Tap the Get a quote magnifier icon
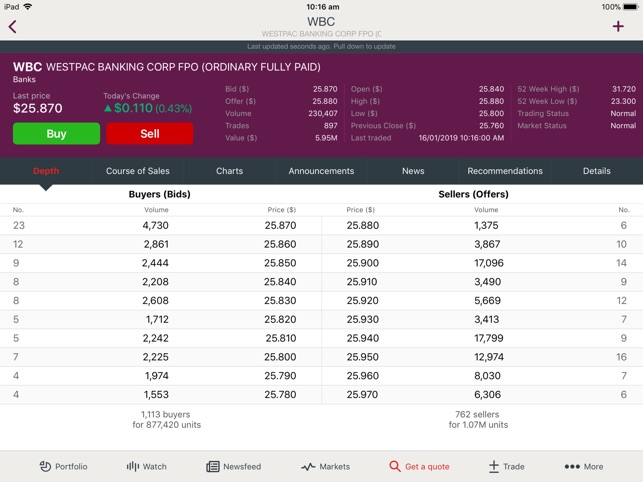This screenshot has height=482, width=643. pyautogui.click(x=394, y=466)
